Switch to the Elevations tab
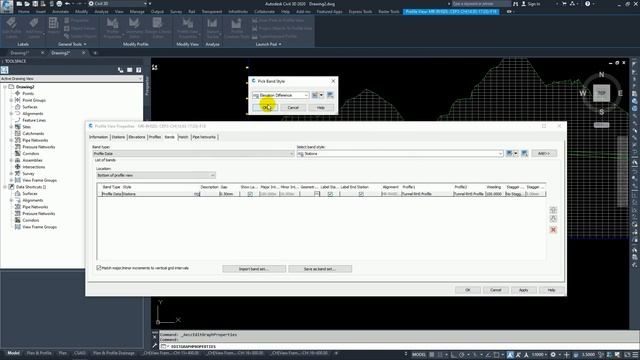The image size is (640, 360). pos(137,137)
